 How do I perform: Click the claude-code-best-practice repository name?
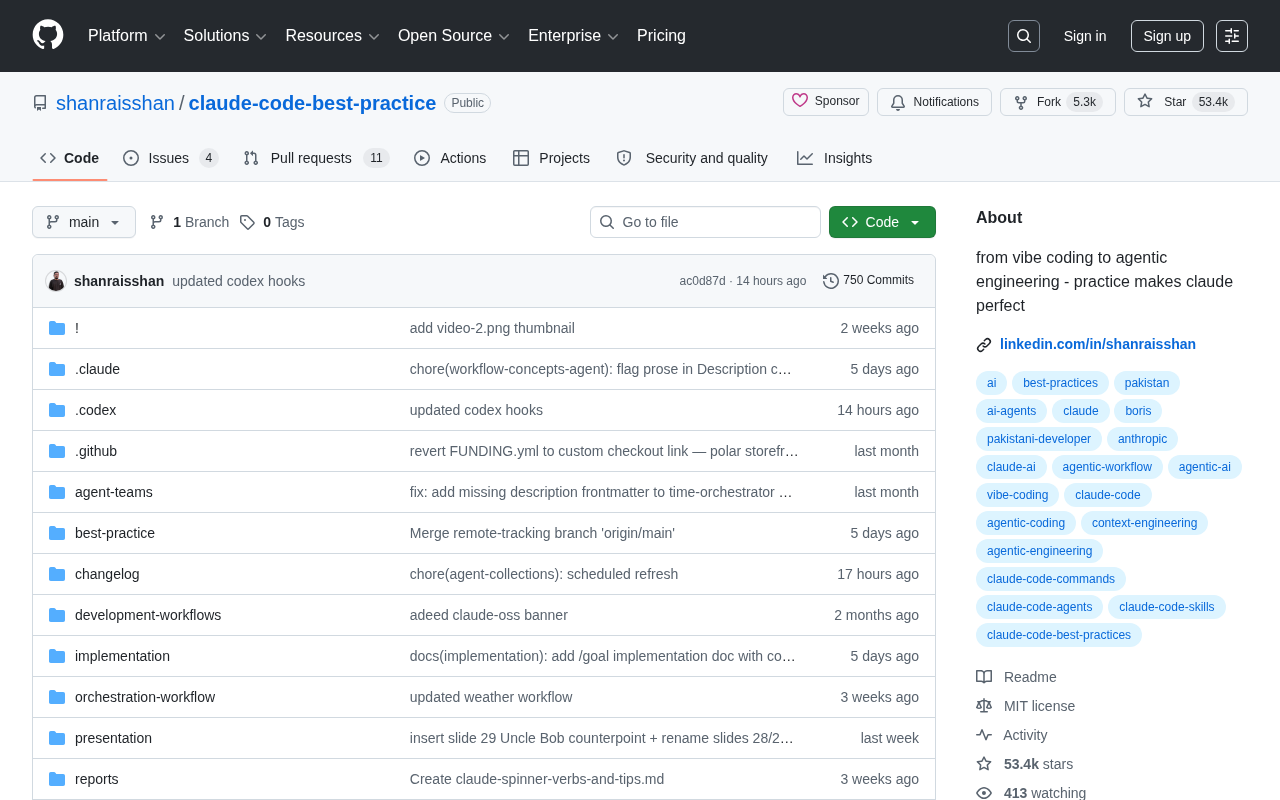click(312, 103)
